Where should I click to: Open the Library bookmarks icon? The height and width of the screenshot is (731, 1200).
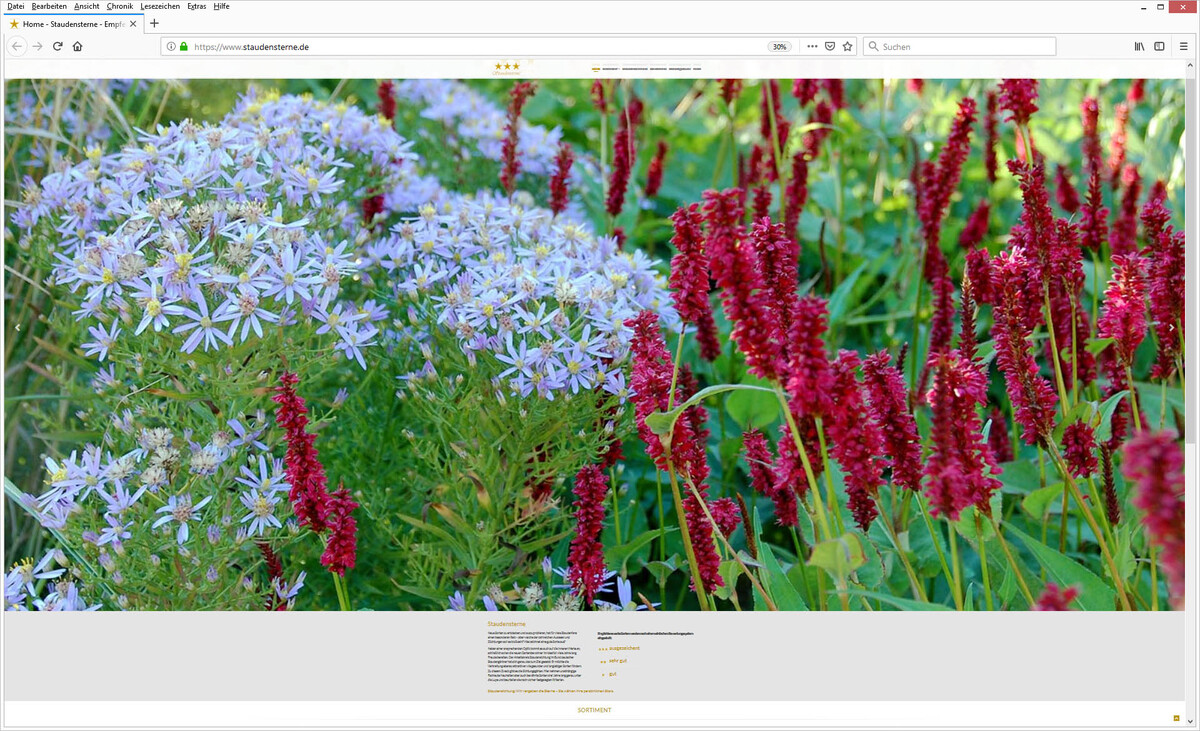coord(1139,46)
